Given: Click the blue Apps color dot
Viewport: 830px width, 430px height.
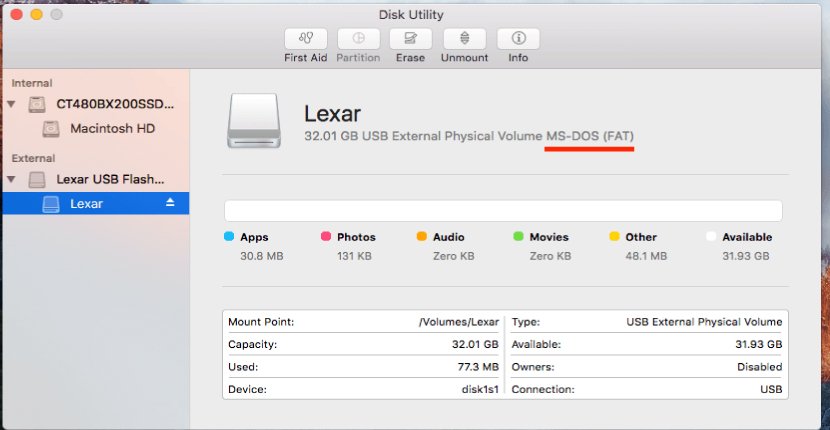Looking at the screenshot, I should tap(229, 237).
